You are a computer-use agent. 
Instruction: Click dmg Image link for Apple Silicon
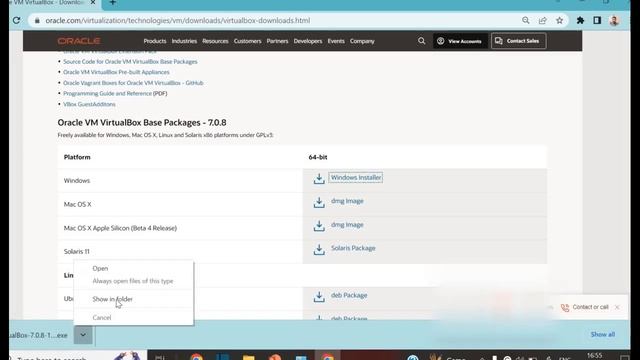pyautogui.click(x=347, y=224)
